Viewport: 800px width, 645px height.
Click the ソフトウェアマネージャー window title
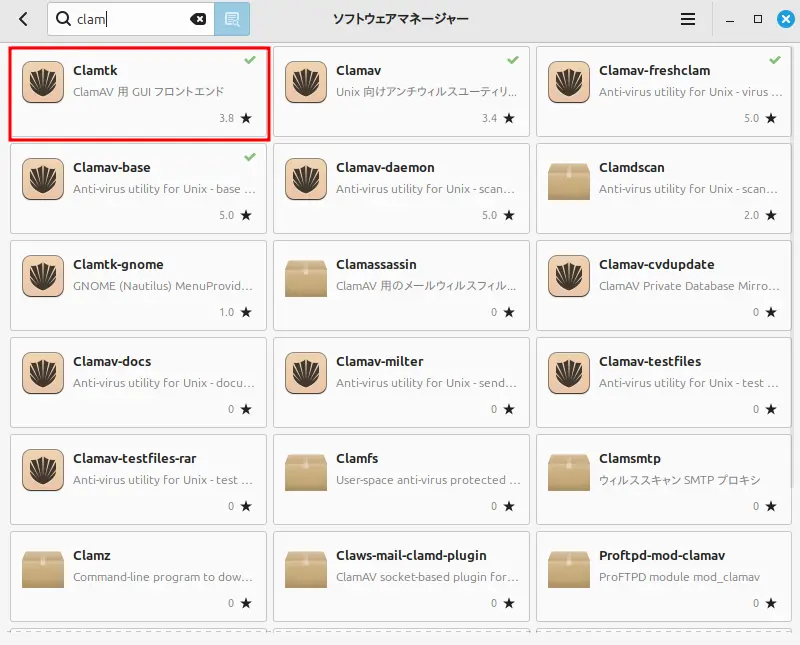(x=401, y=19)
